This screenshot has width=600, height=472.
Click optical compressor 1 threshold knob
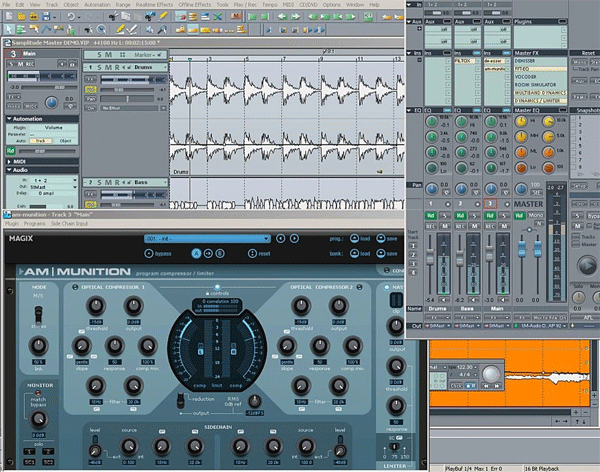point(96,305)
